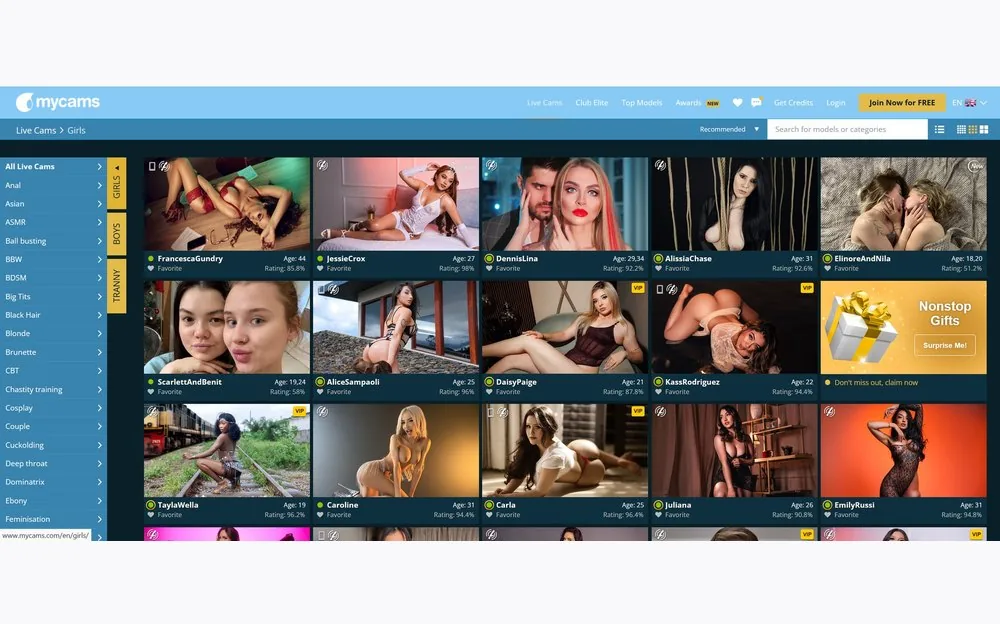This screenshot has width=1000, height=624.
Task: Click the online status icon beside Carla
Action: (x=489, y=505)
